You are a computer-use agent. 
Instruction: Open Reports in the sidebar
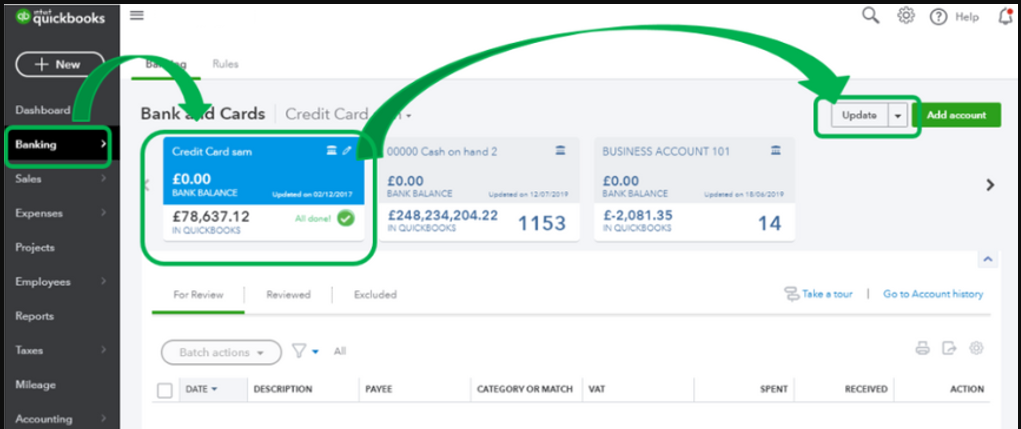tap(35, 316)
